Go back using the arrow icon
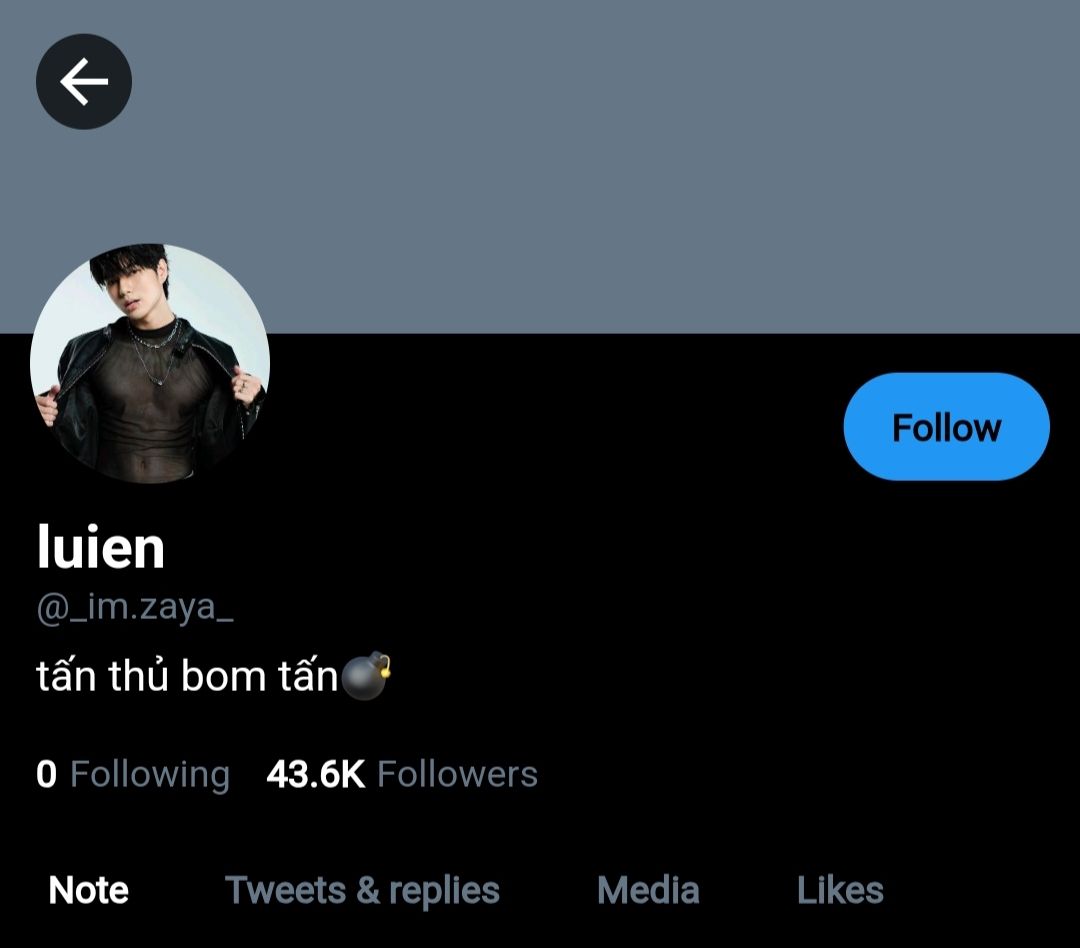 (x=84, y=81)
